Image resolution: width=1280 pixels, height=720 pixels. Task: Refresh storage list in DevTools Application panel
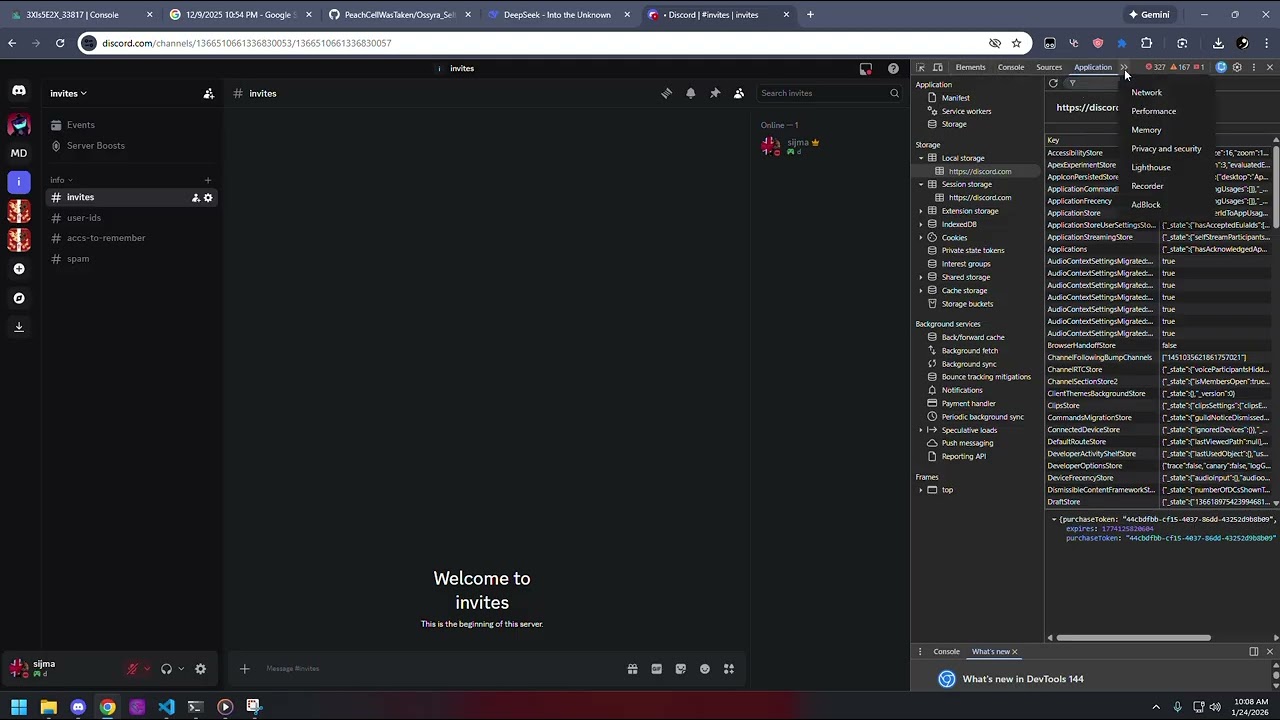[x=1053, y=84]
